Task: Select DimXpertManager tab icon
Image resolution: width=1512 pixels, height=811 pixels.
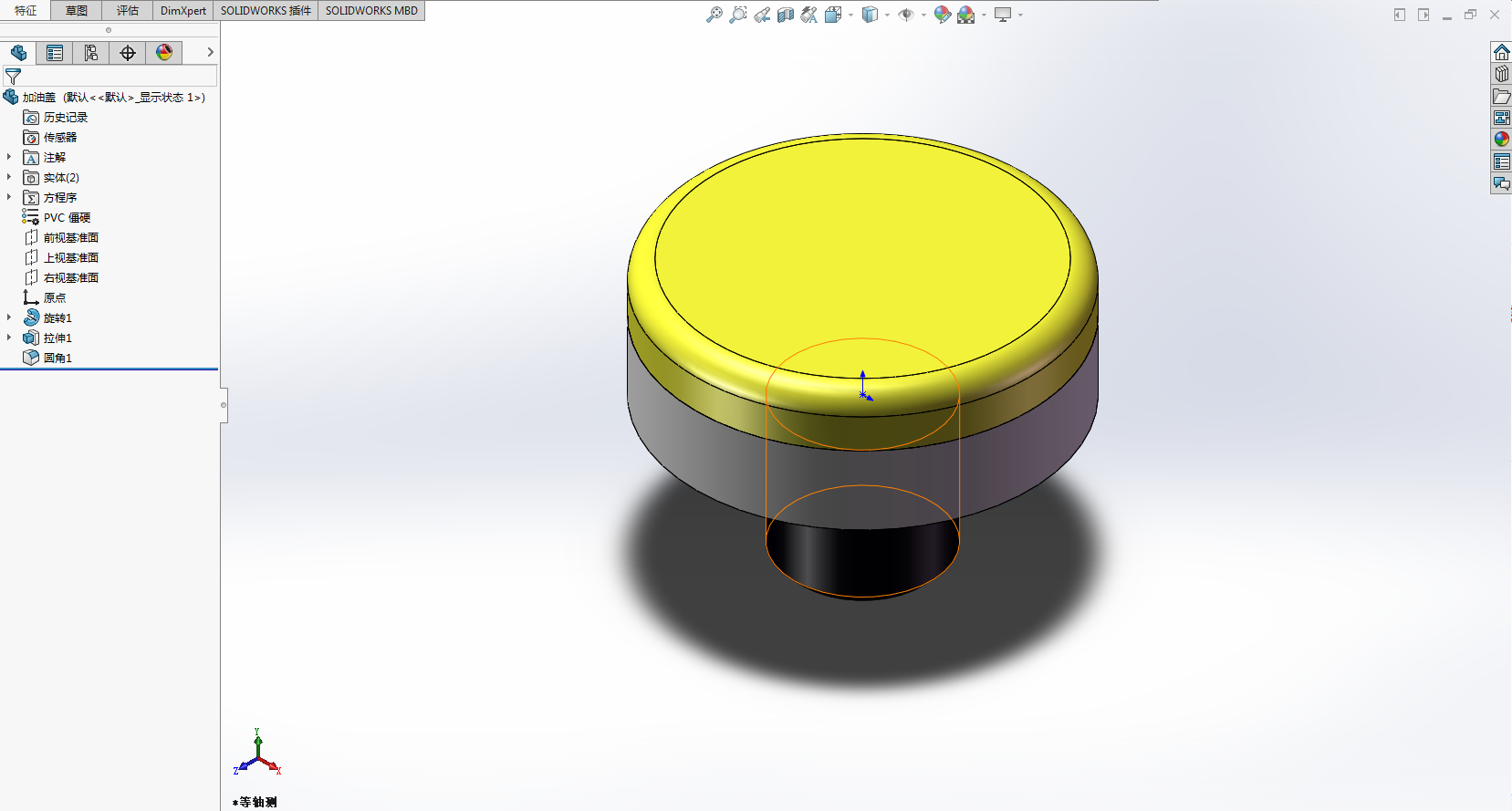Action: tap(128, 53)
